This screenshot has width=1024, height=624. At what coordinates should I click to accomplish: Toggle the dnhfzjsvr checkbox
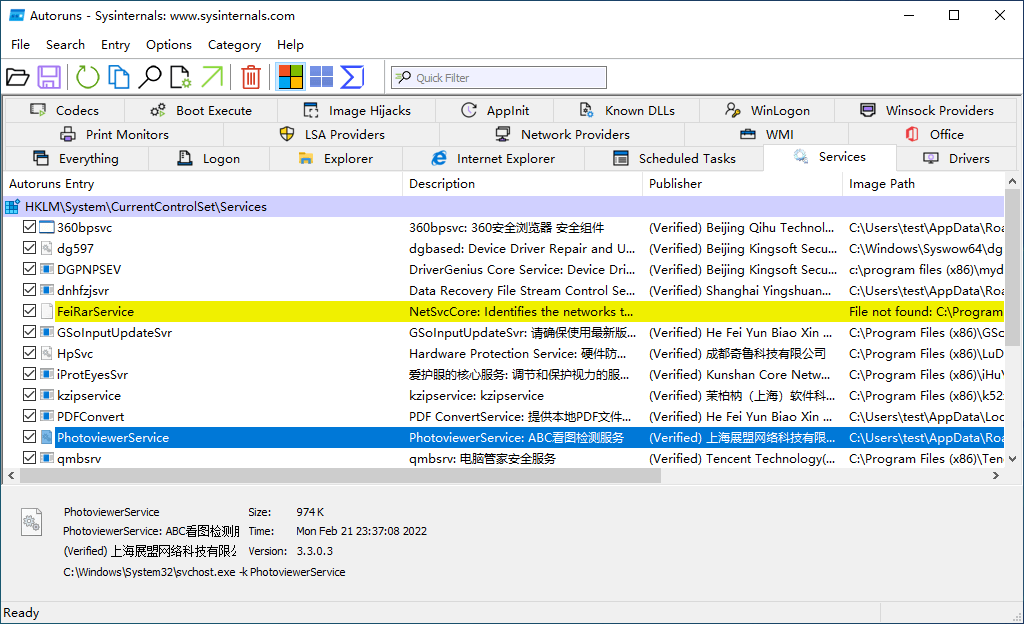(x=29, y=290)
